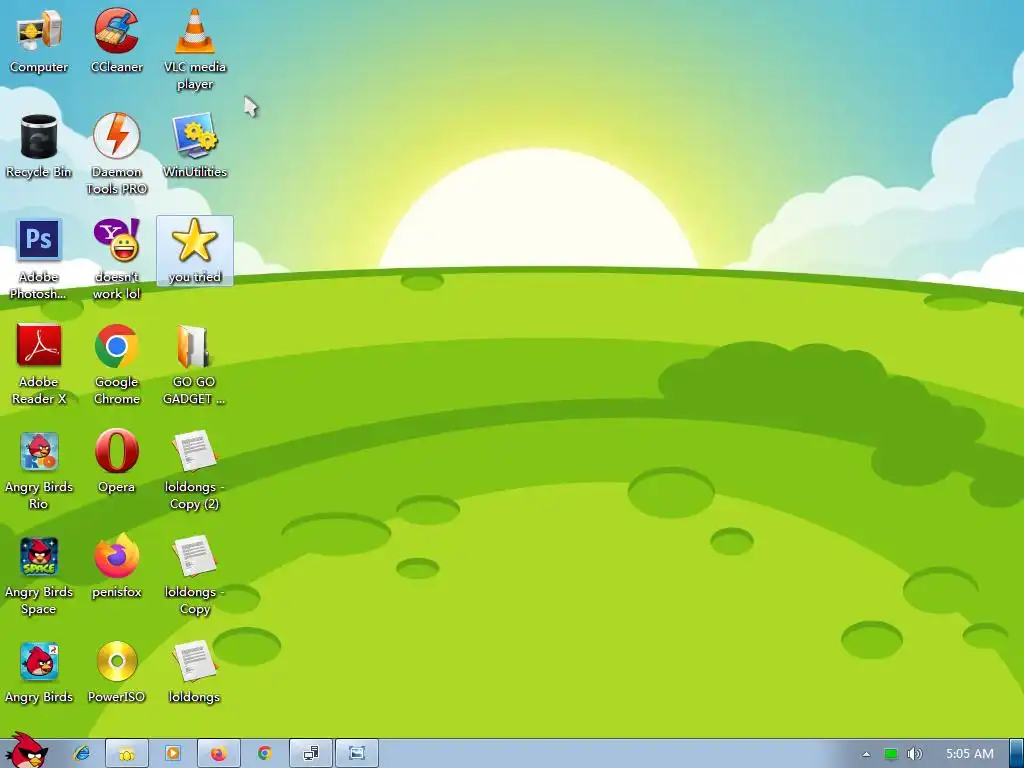
Task: Select the Yahoo icon labeled doesn't work lol
Action: 116,259
